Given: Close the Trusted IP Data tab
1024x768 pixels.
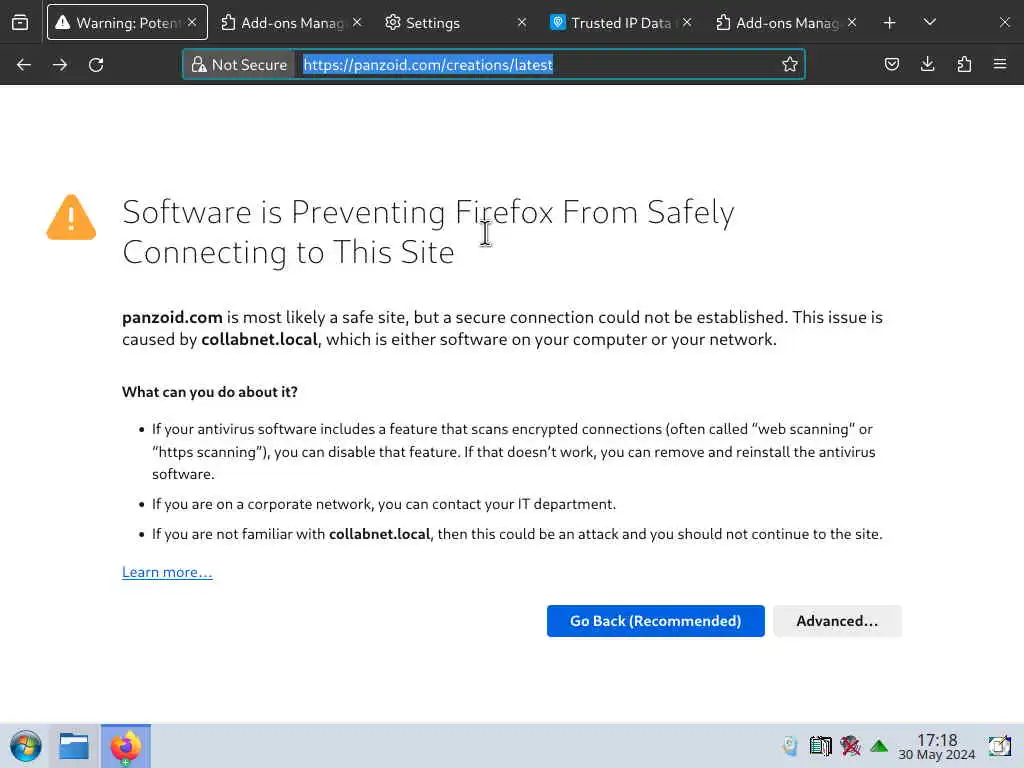Looking at the screenshot, I should [687, 22].
